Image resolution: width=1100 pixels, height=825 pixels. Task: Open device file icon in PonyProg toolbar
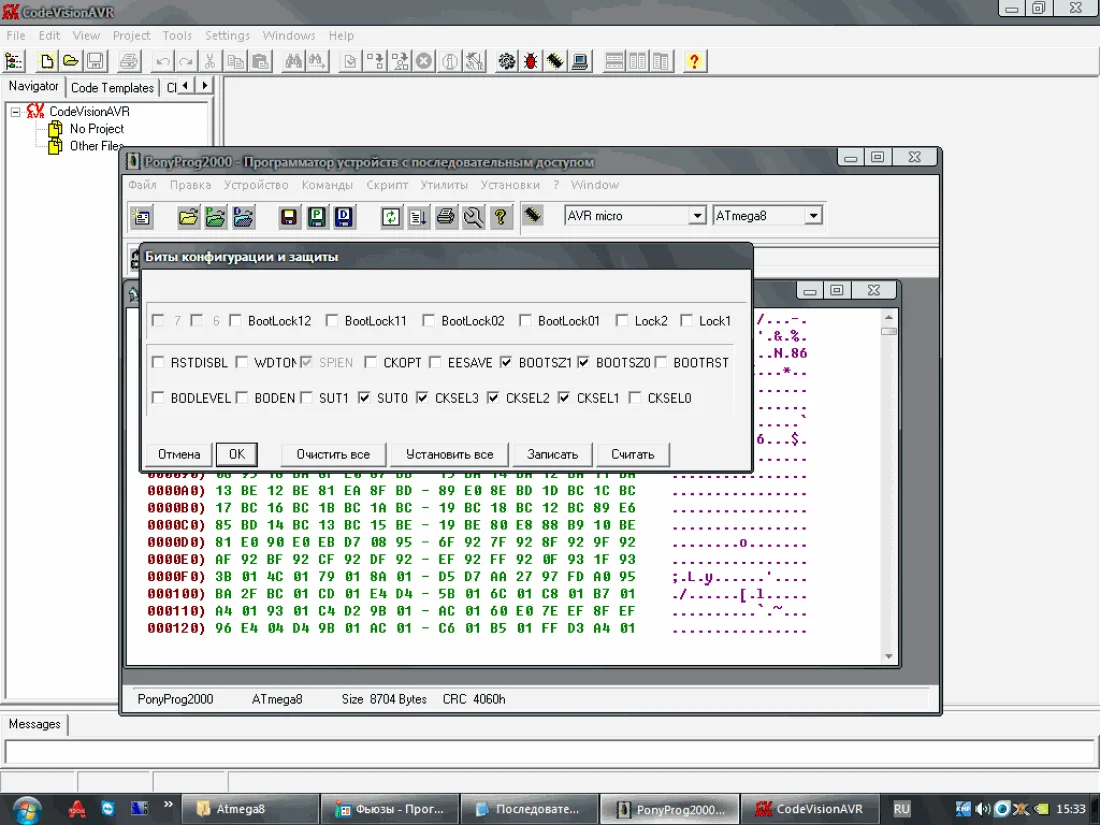(188, 217)
